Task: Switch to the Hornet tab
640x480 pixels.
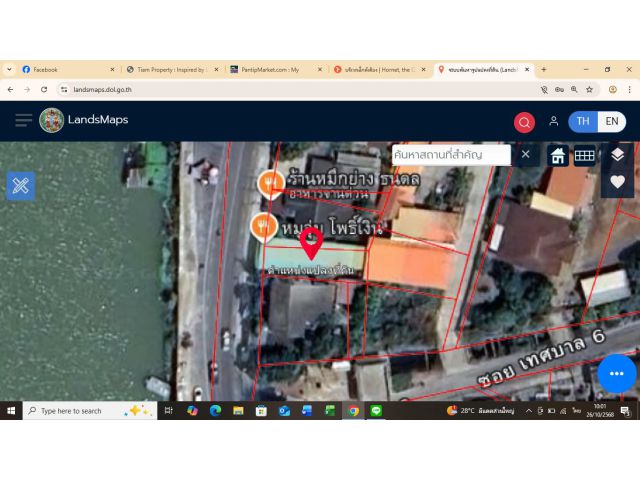Action: pyautogui.click(x=379, y=70)
